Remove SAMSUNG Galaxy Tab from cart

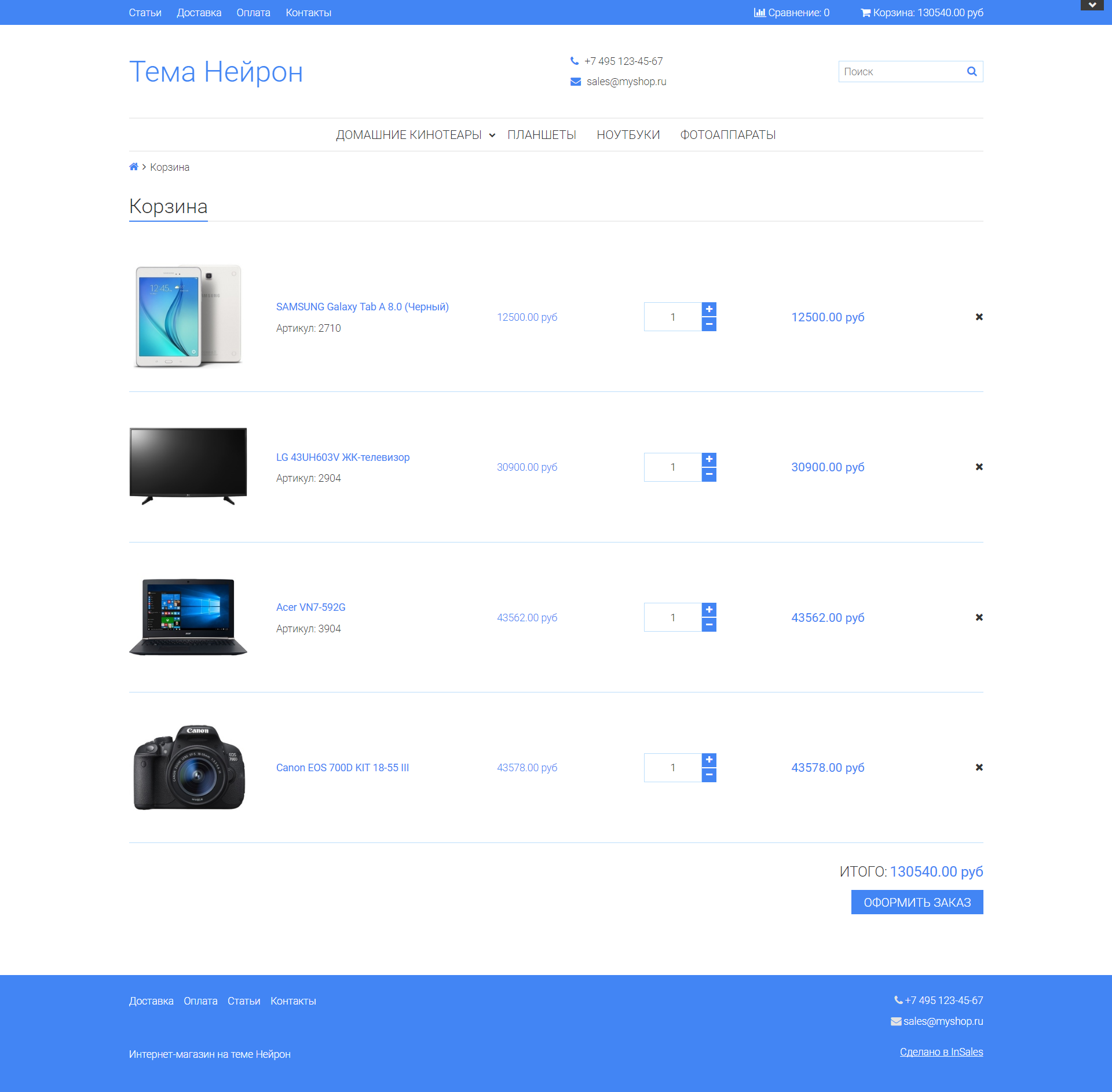979,317
